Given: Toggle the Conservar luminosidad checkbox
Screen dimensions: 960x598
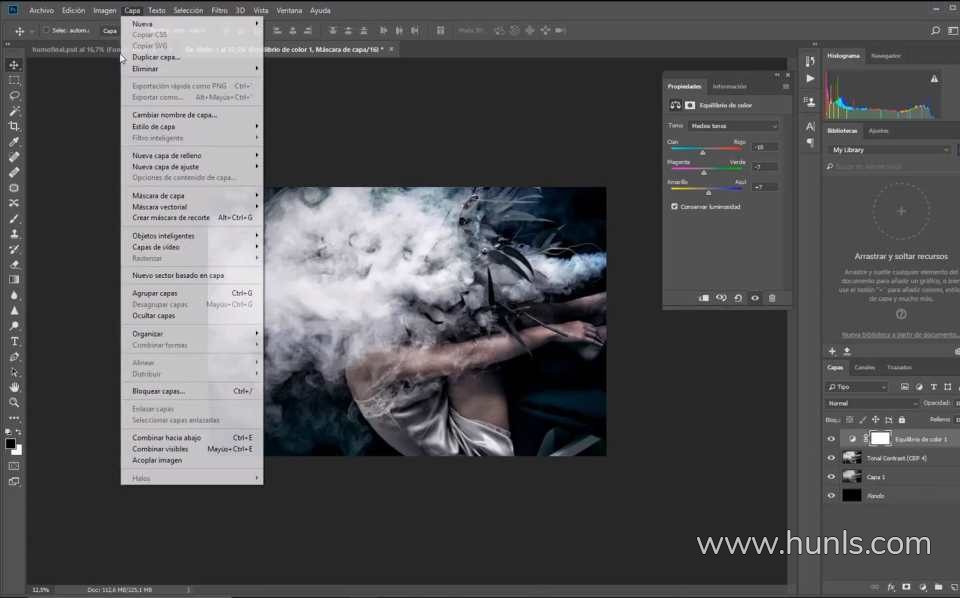Looking at the screenshot, I should (674, 207).
